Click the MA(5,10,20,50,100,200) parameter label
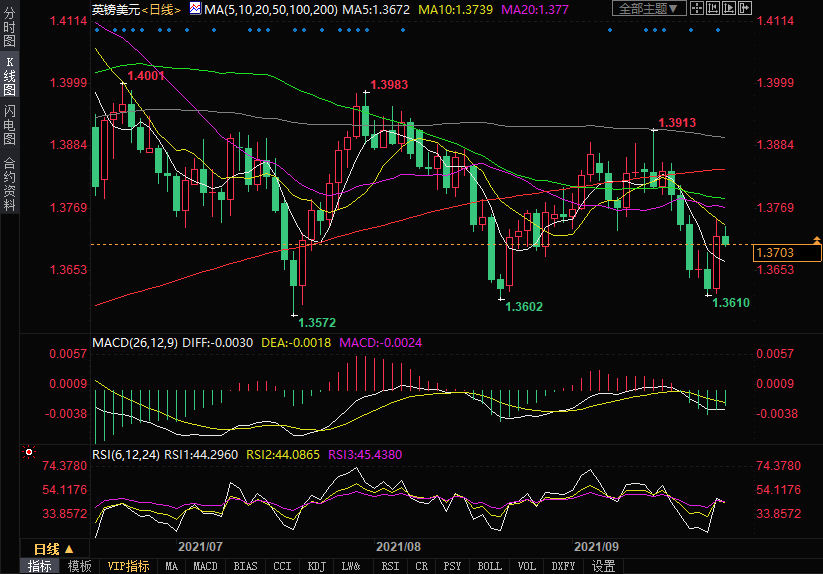 pos(269,9)
